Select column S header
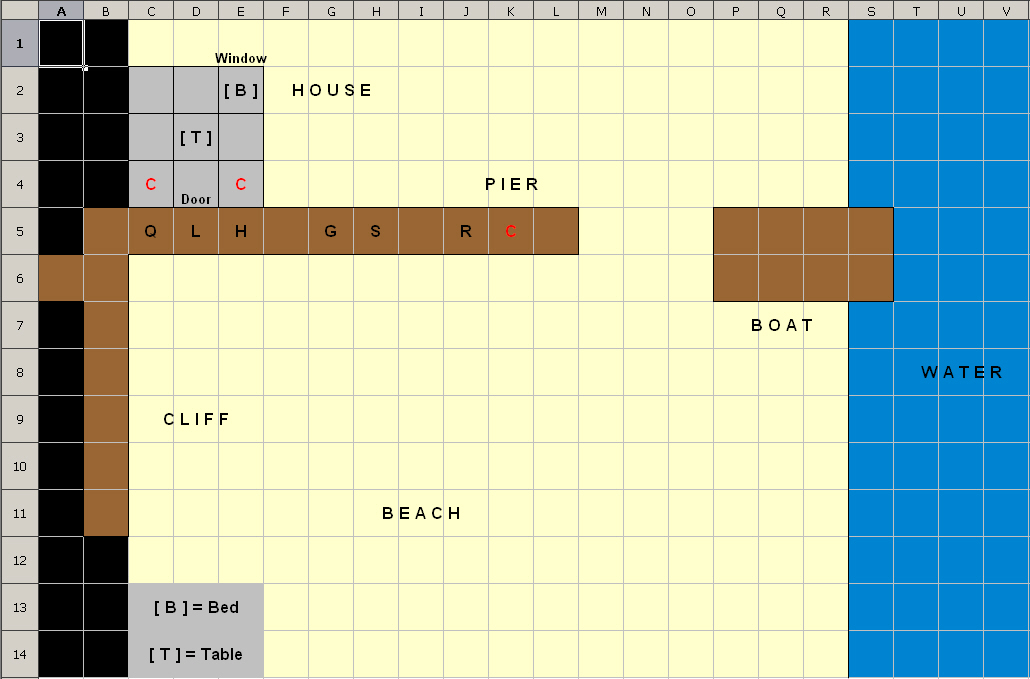1030x679 pixels. pyautogui.click(x=871, y=10)
